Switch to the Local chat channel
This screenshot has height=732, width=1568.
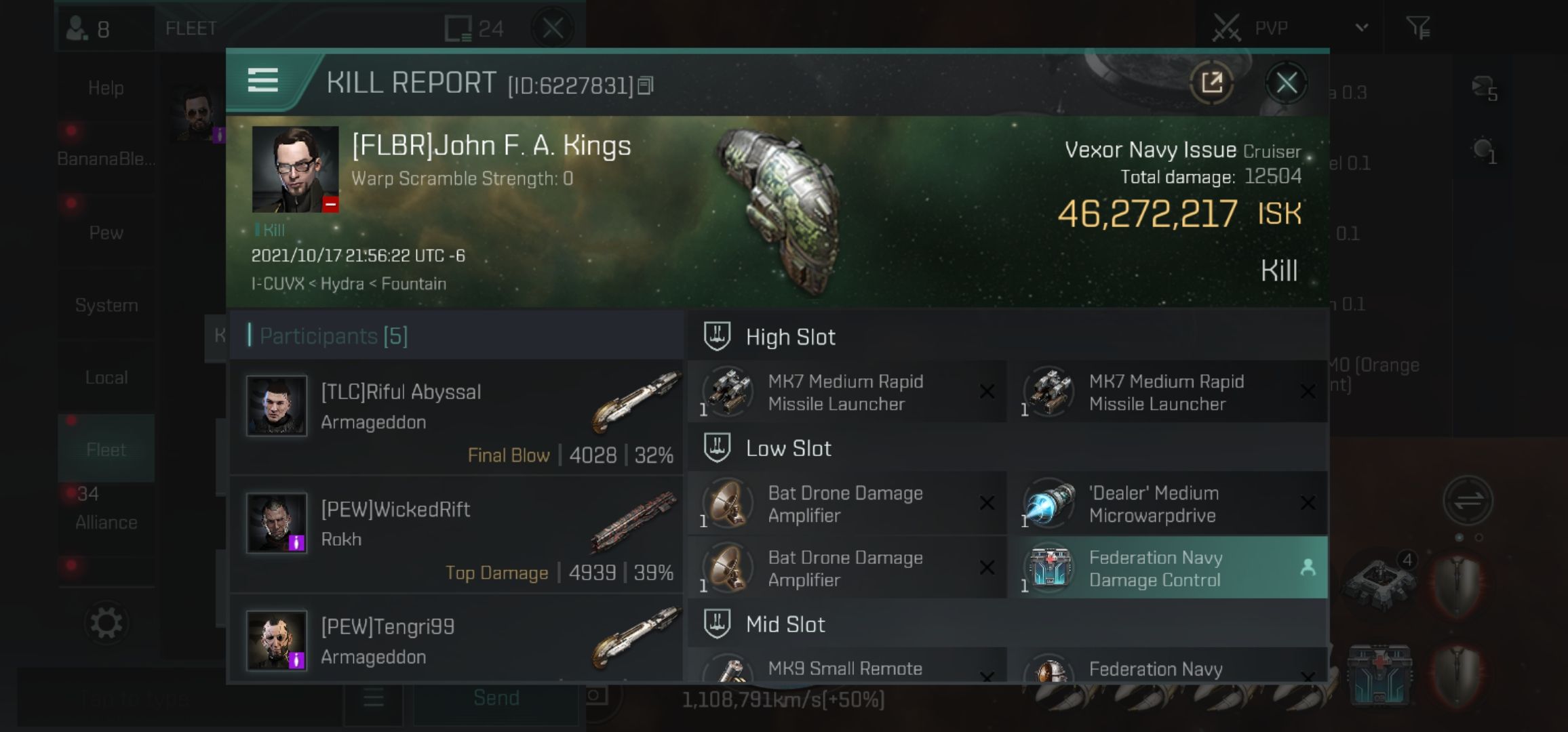point(106,377)
